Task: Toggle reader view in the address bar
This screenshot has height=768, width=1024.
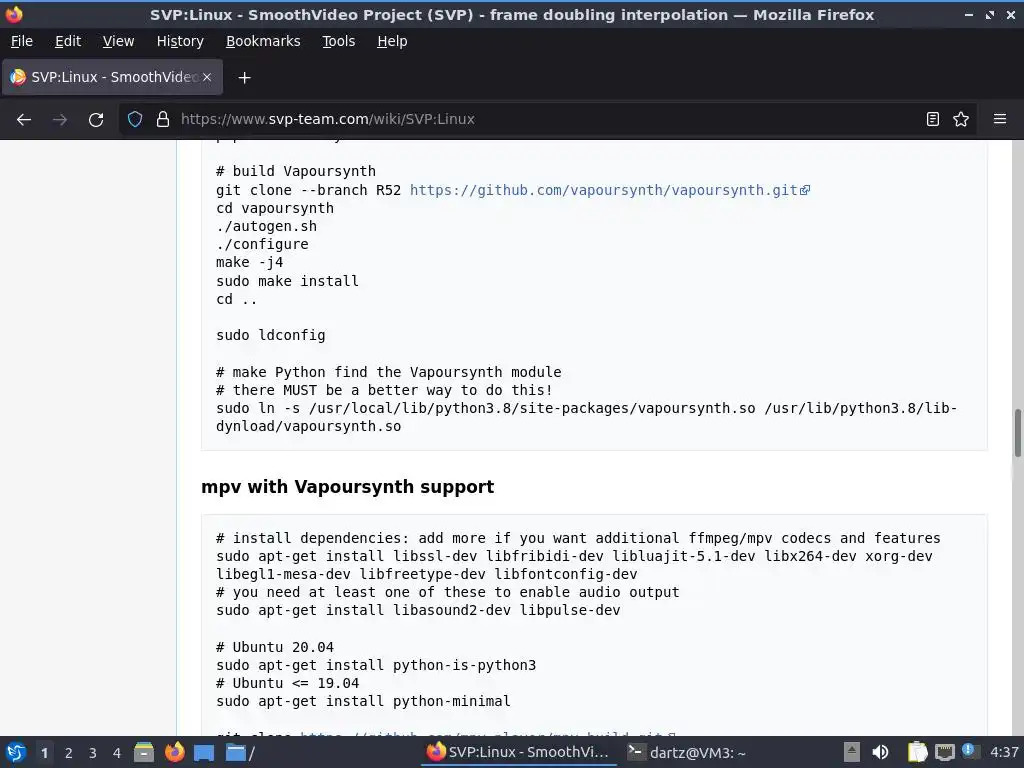Action: click(933, 119)
